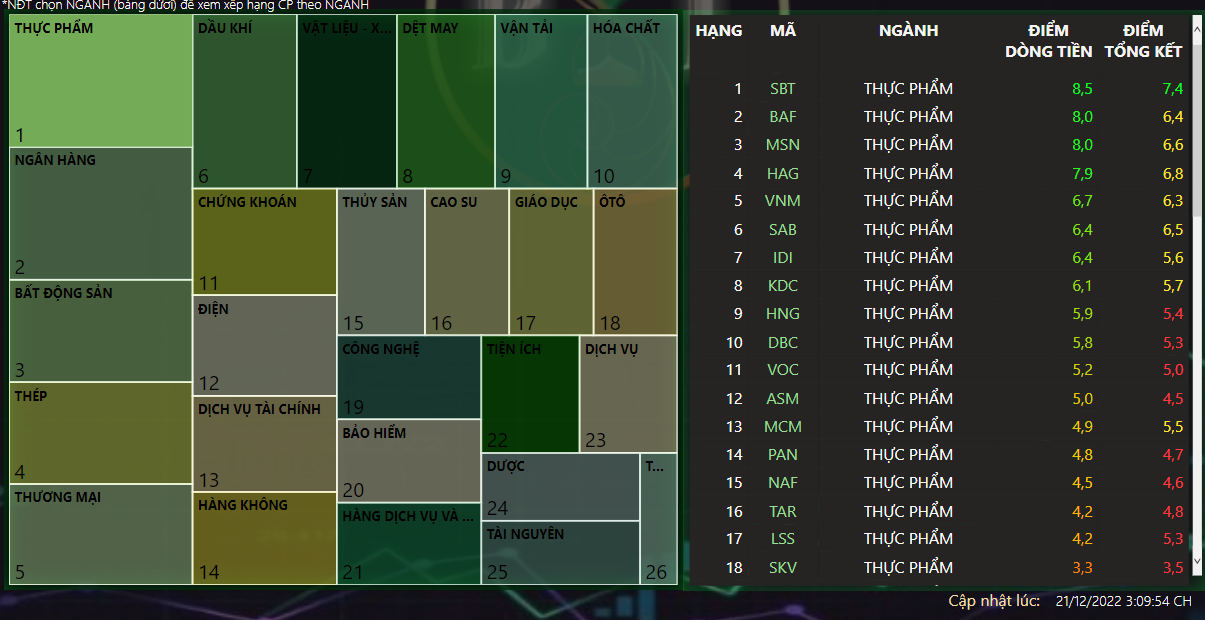The image size is (1205, 620).
Task: Select the DỊCH VỤ tile numbered 23
Action: 629,394
